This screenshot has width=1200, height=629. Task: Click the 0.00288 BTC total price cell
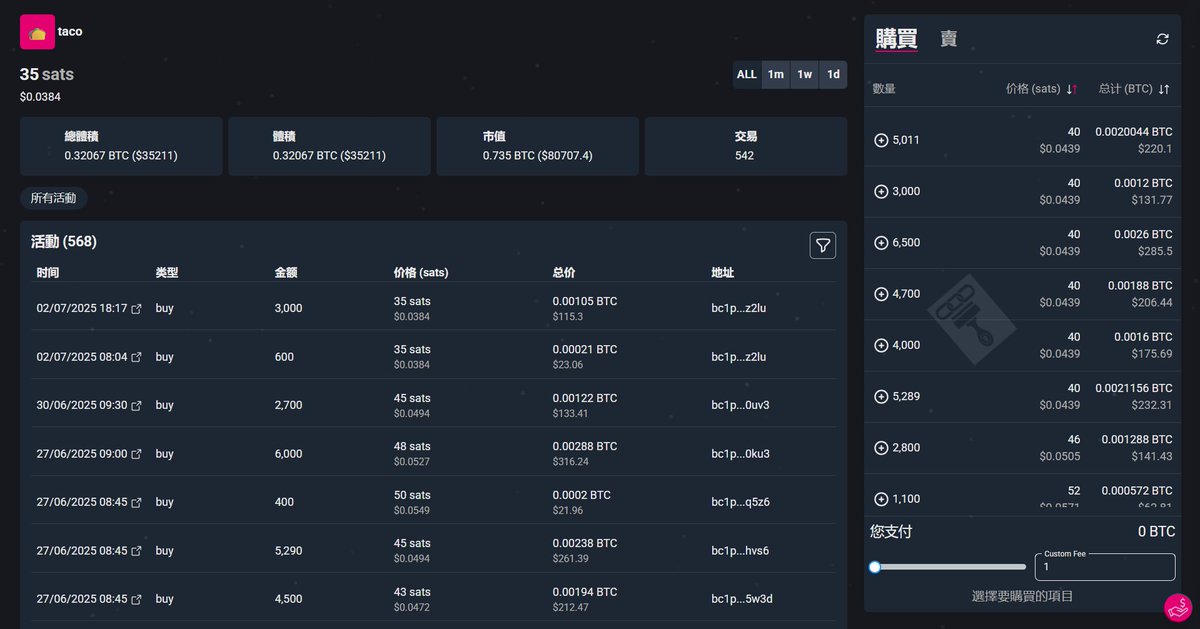(x=585, y=447)
